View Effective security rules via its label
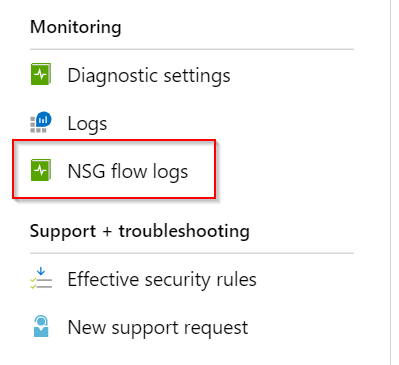The height and width of the screenshot is (365, 399). tap(162, 279)
